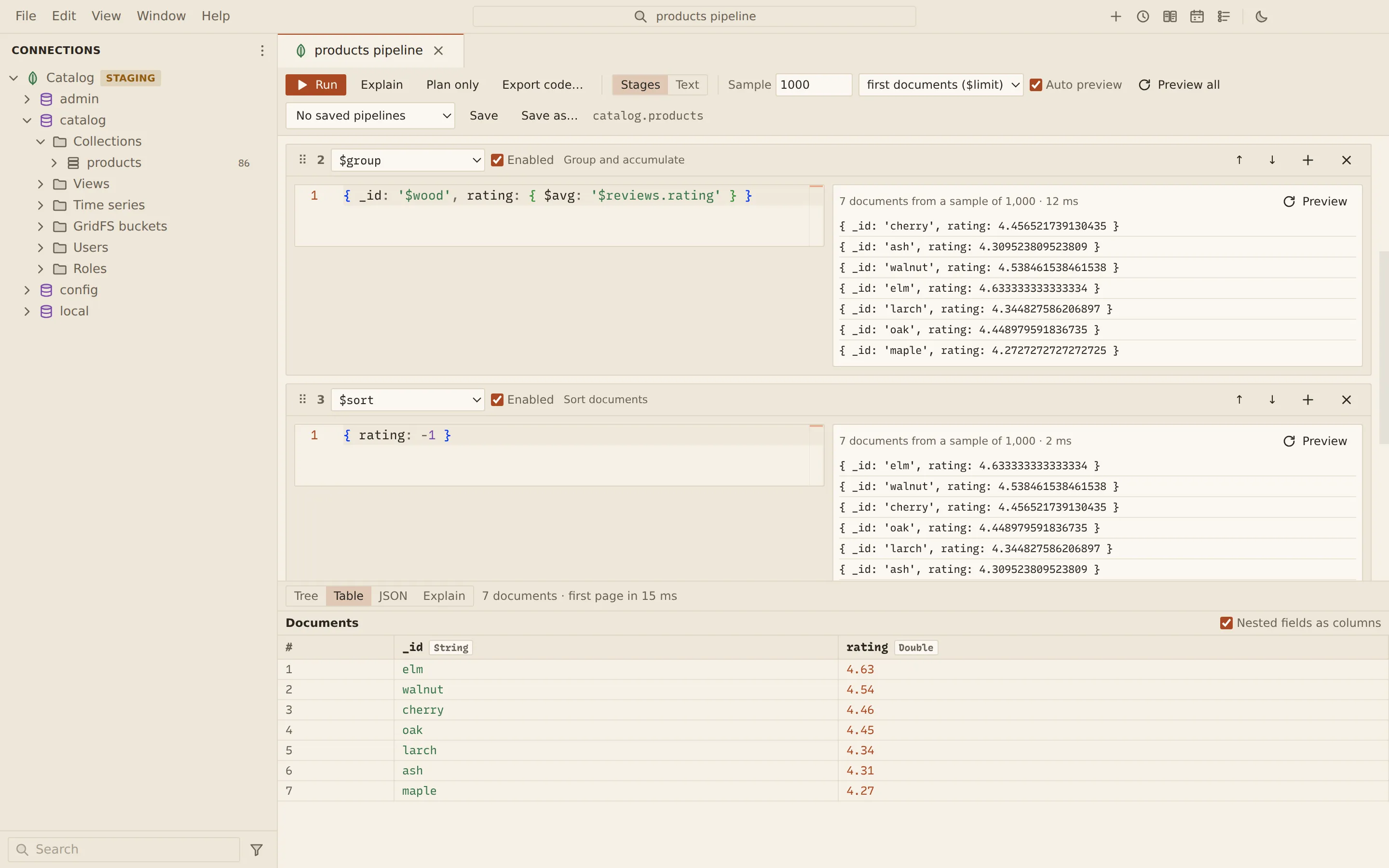Open the Connections panel three-dot menu

point(262,51)
